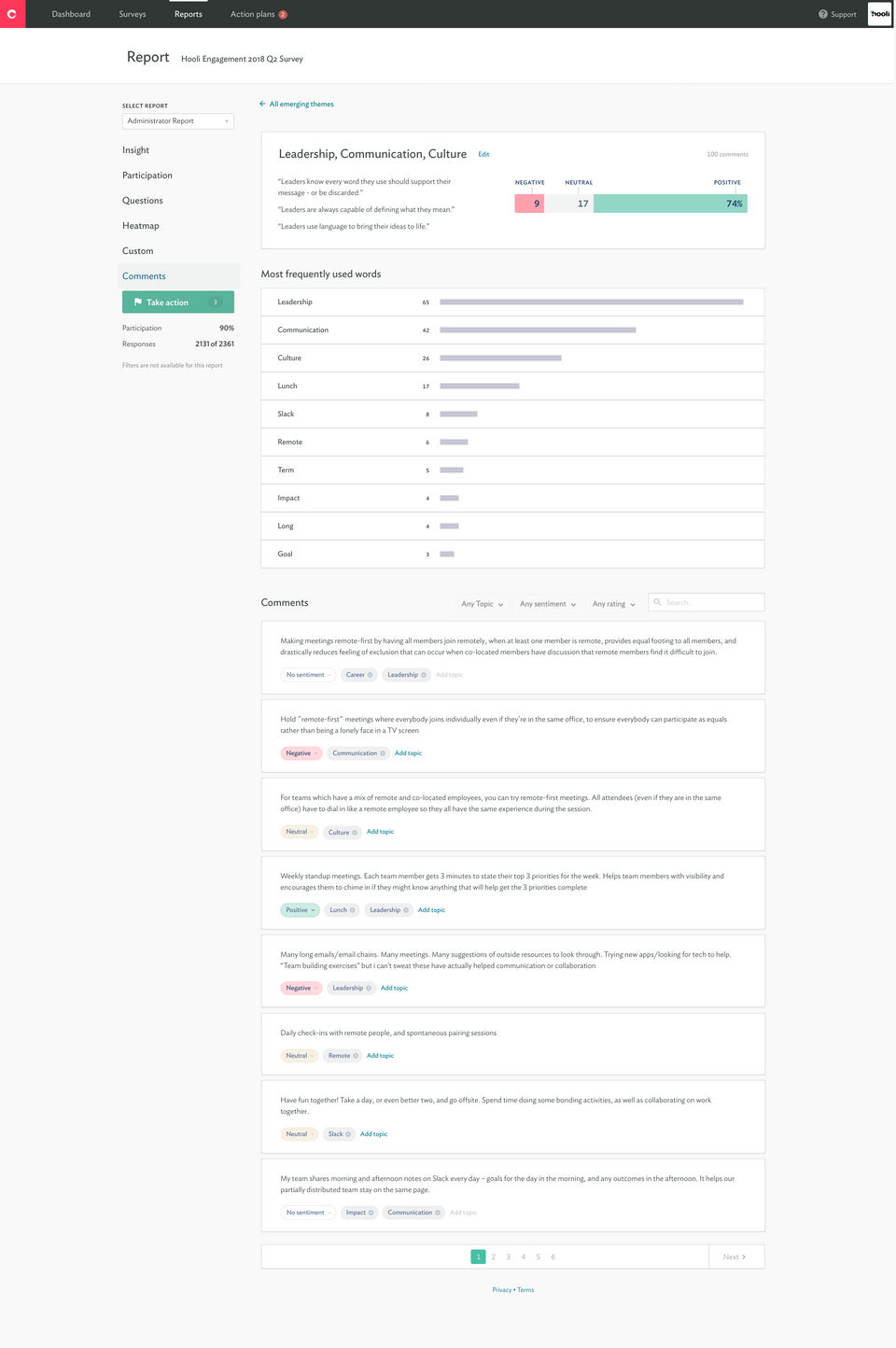The width and height of the screenshot is (896, 1348).
Task: Open the Terms link
Action: (x=525, y=1290)
